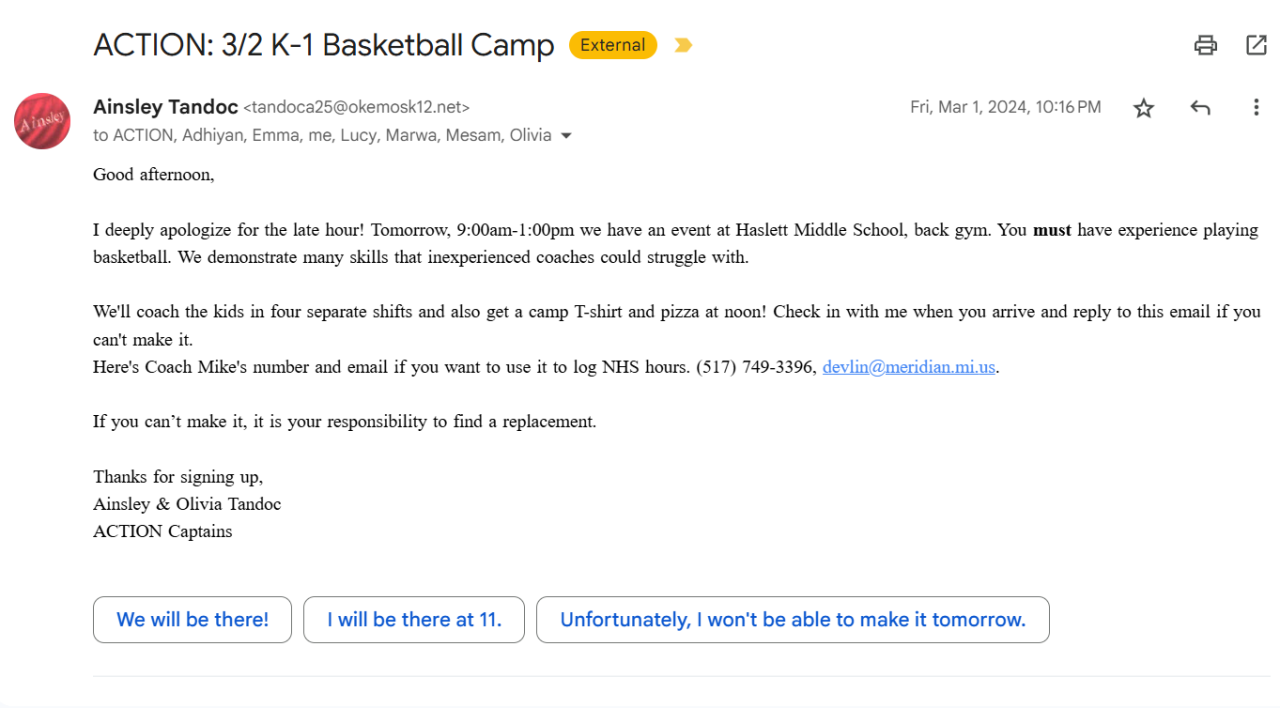Click Ainsley's red profile avatar
This screenshot has height=708, width=1280.
(x=42, y=121)
